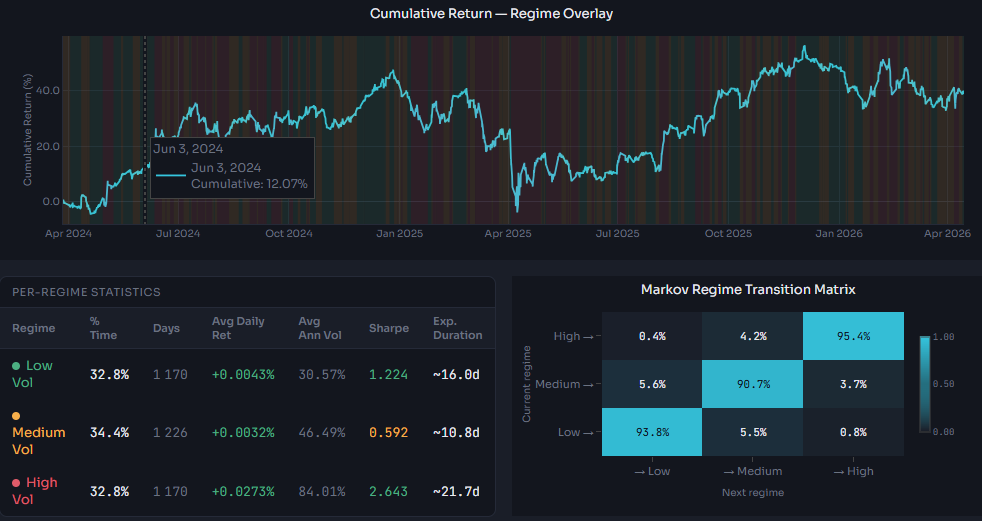Select the 93.8% Low to Low cell
This screenshot has height=521, width=982.
point(652,432)
